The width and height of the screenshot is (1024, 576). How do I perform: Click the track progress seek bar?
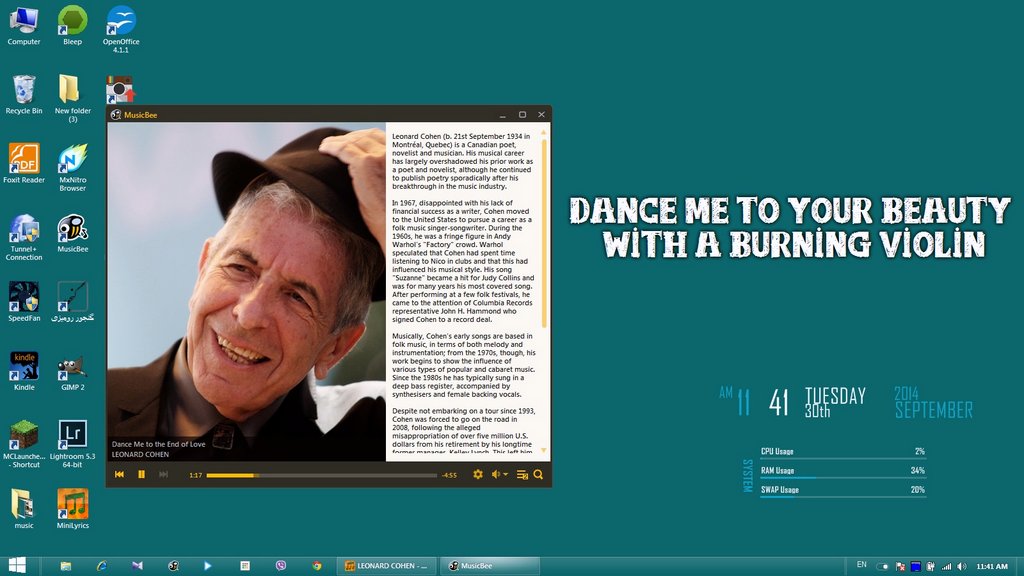[320, 475]
